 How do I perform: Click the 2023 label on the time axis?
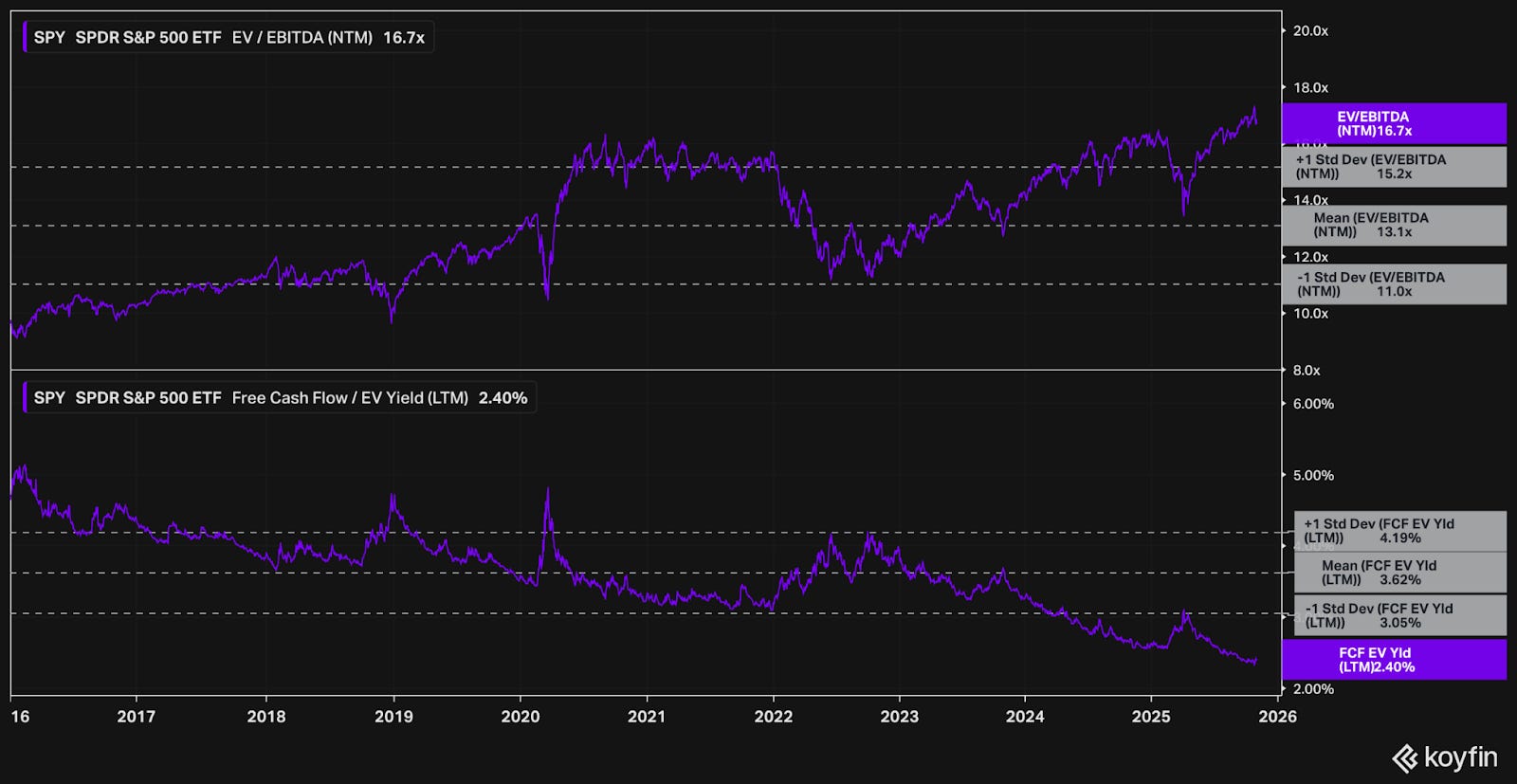pos(899,717)
